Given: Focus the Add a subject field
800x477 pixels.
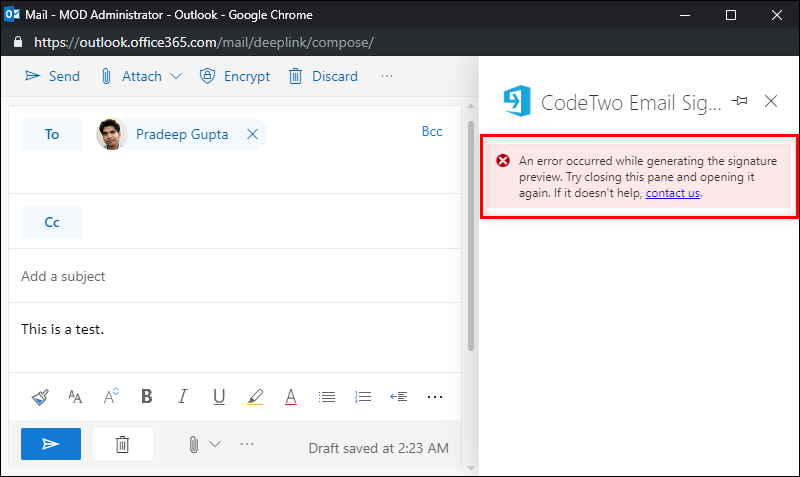Looking at the screenshot, I should click(x=235, y=276).
